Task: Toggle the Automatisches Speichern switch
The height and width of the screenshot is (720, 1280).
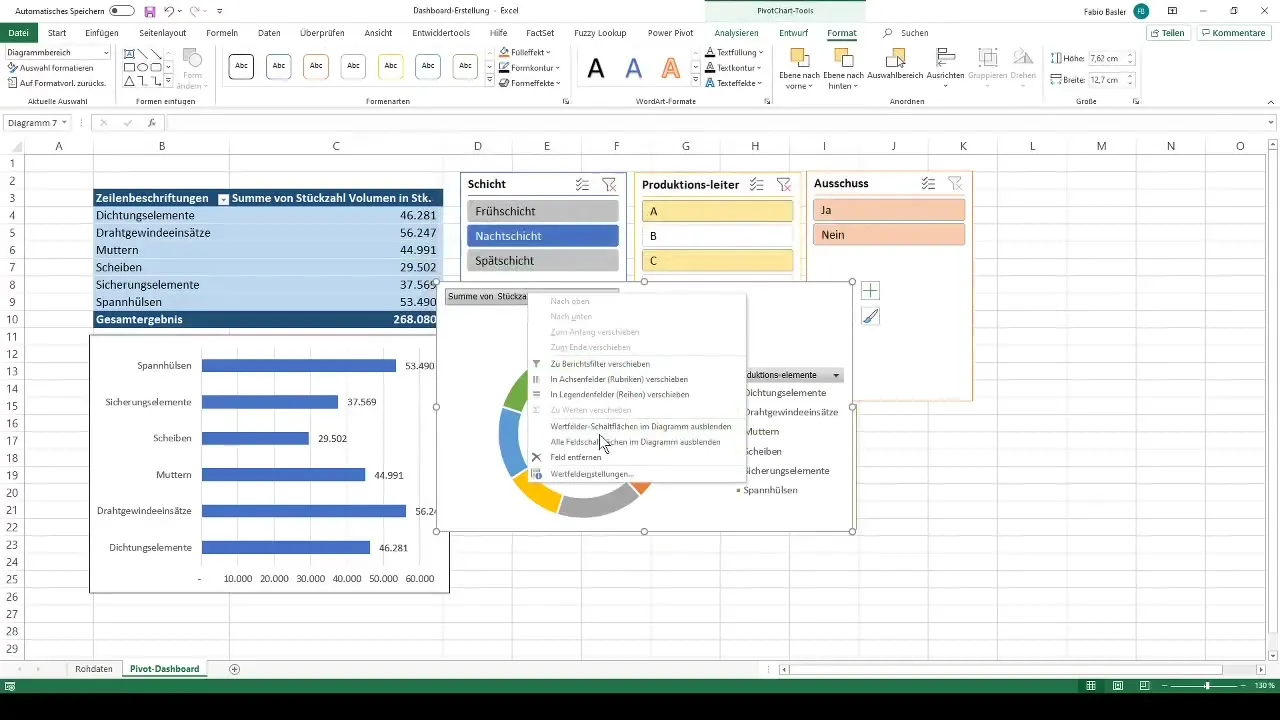Action: point(122,11)
